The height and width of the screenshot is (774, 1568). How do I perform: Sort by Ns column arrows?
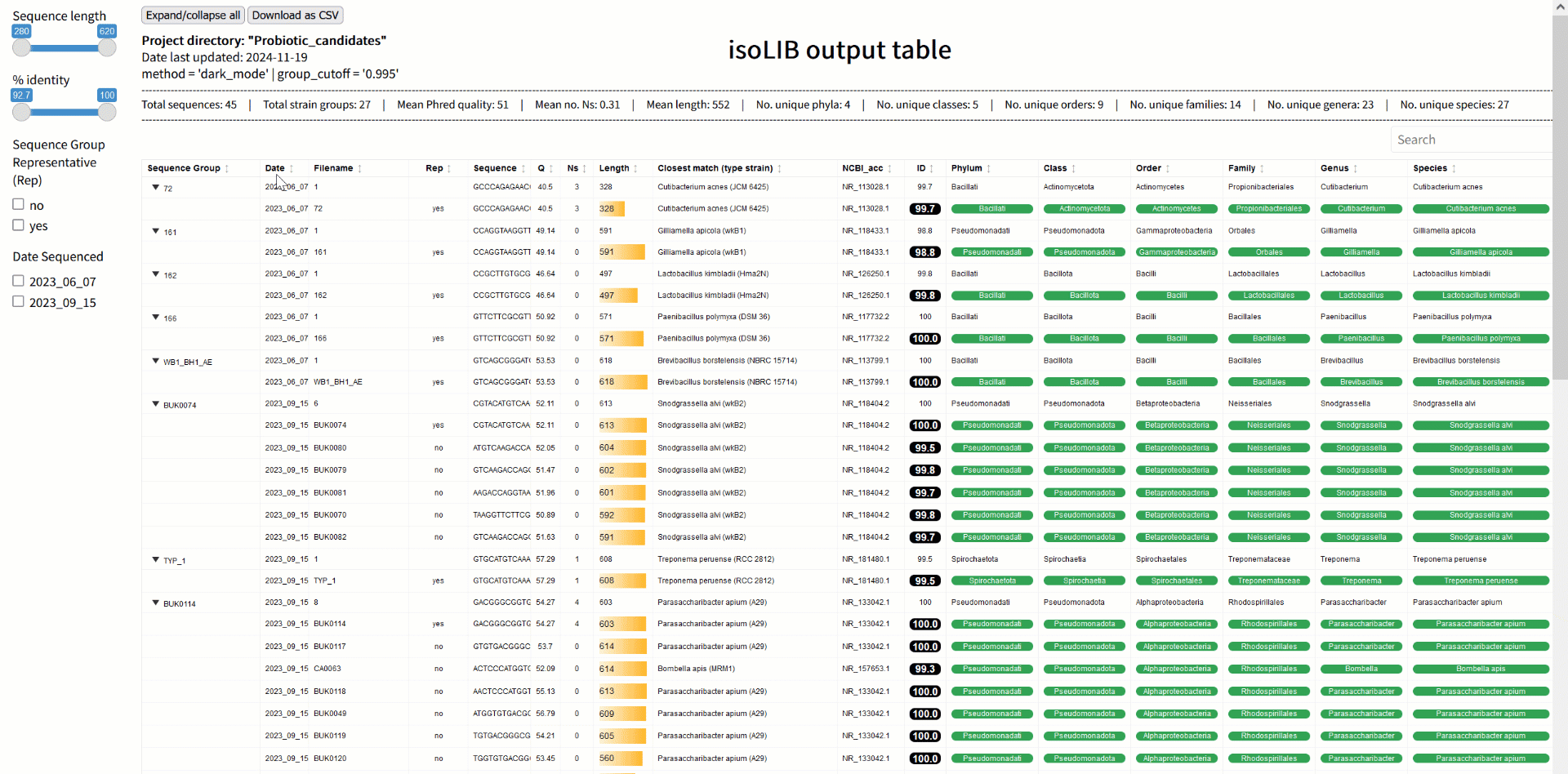point(585,169)
